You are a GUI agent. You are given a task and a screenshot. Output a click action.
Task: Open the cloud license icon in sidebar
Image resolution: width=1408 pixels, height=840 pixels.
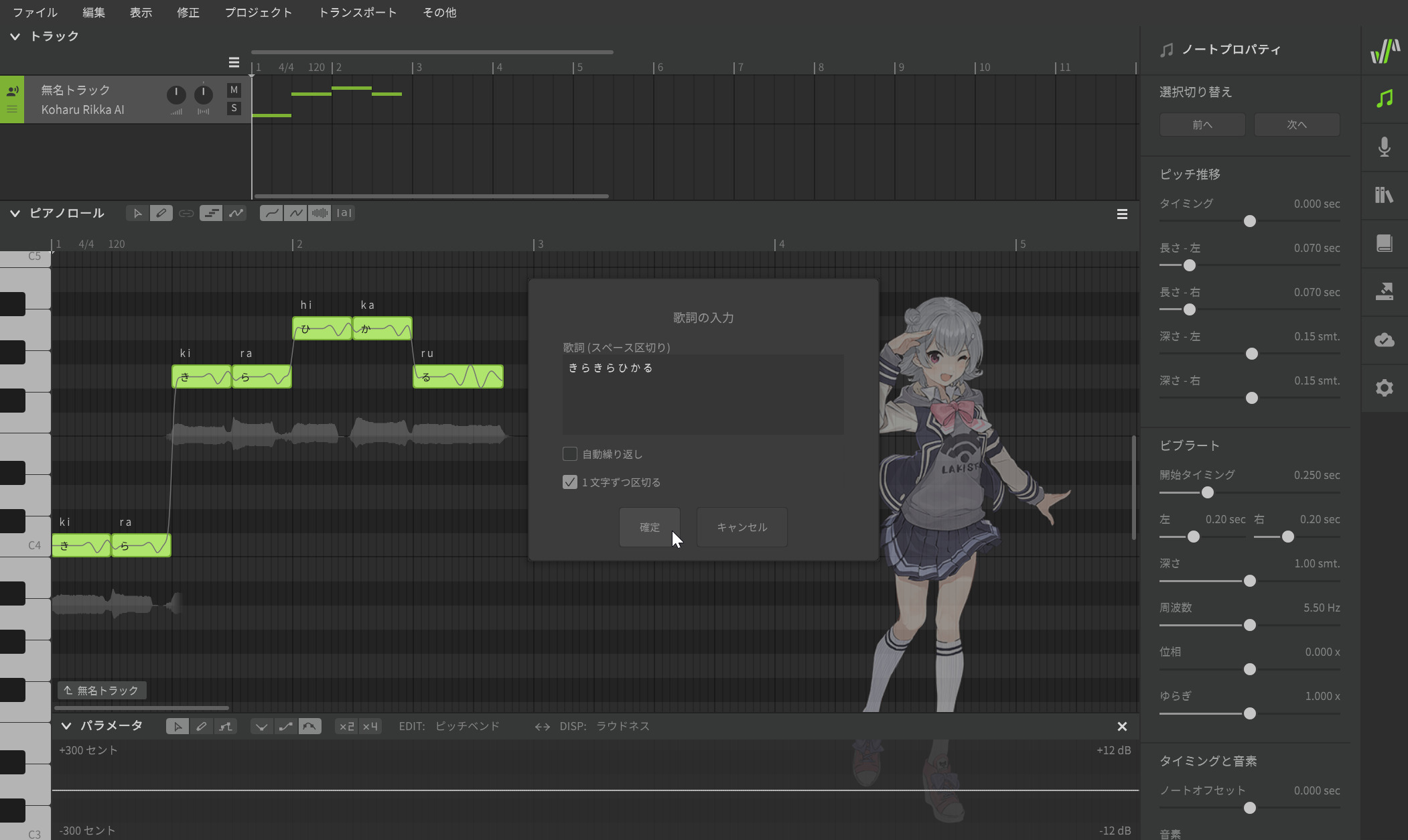pos(1385,340)
